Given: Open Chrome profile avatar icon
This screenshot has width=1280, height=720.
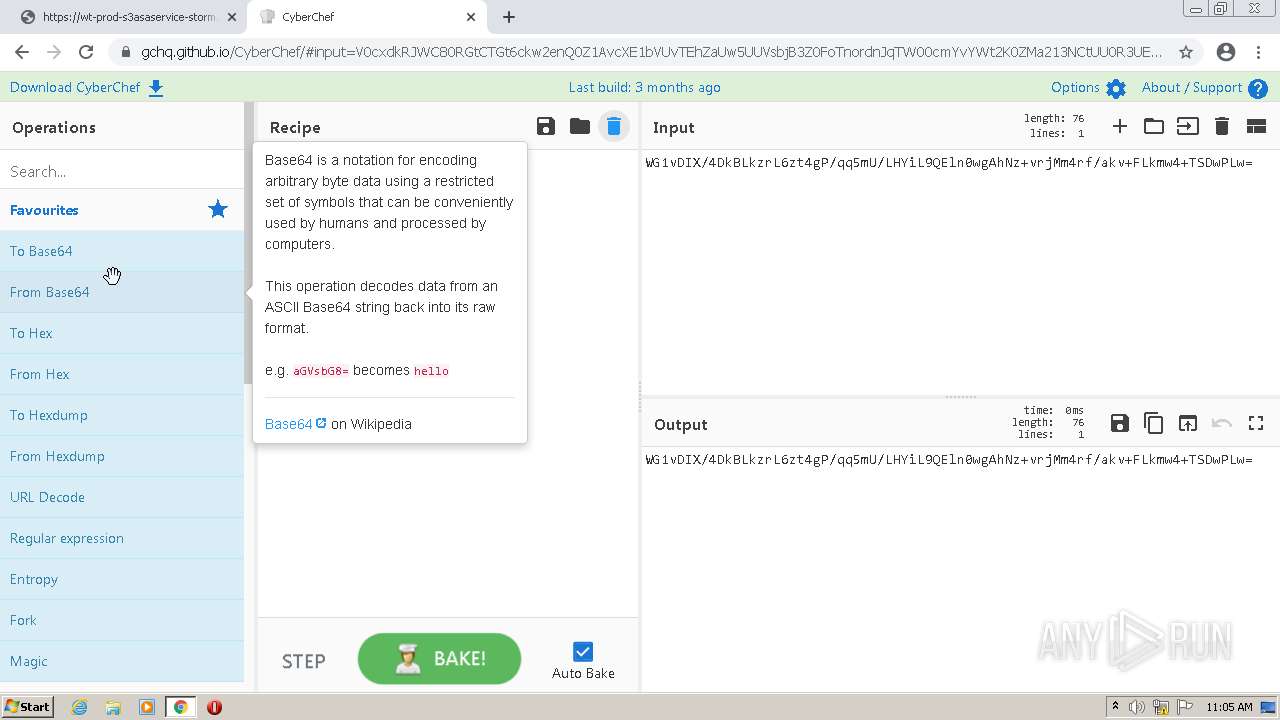Looking at the screenshot, I should coord(1226,52).
